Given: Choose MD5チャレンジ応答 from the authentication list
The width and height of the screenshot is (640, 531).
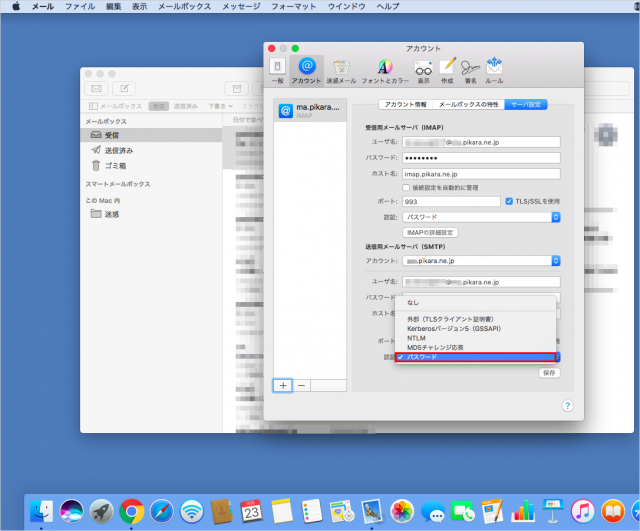Looking at the screenshot, I should (436, 347).
